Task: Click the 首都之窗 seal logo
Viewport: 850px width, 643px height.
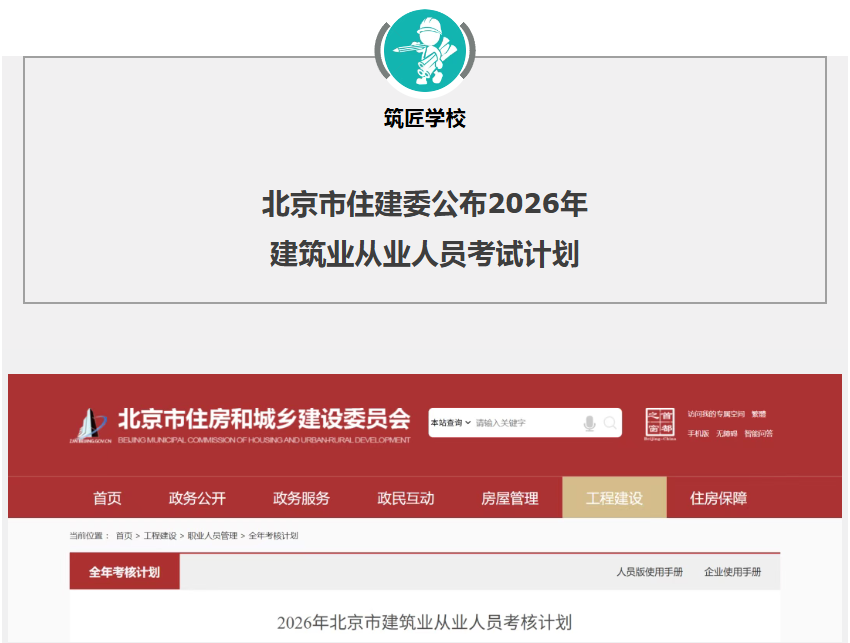Action: 660,424
